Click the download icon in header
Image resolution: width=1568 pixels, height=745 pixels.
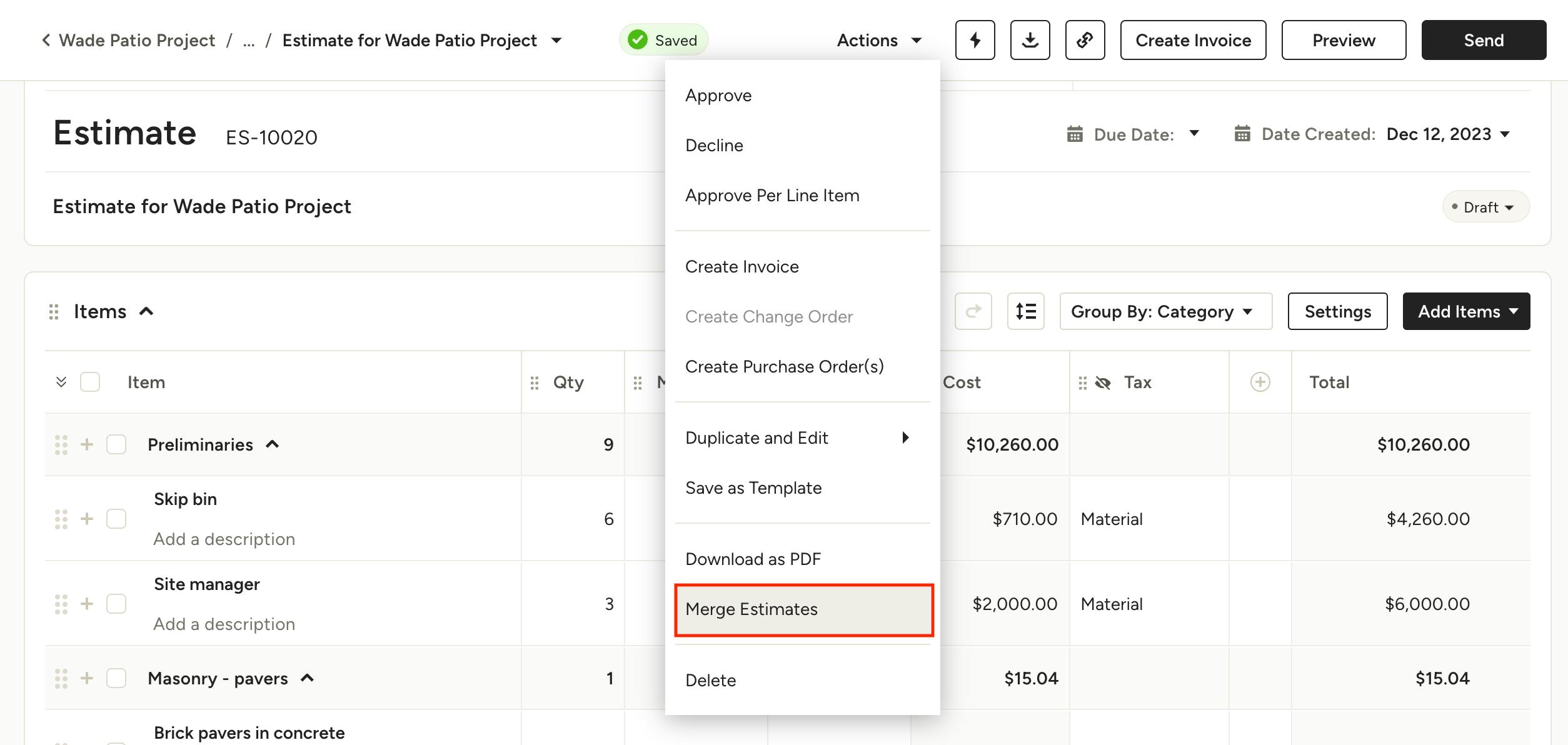(x=1030, y=41)
